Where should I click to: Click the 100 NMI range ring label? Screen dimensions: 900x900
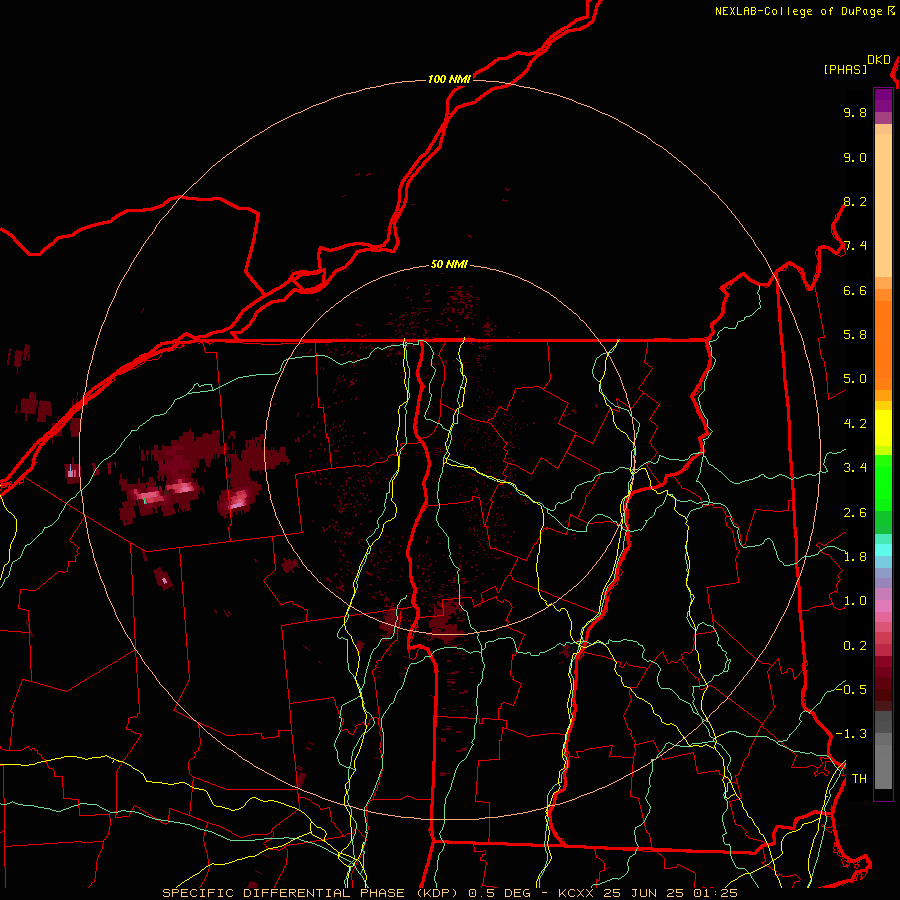pyautogui.click(x=449, y=79)
